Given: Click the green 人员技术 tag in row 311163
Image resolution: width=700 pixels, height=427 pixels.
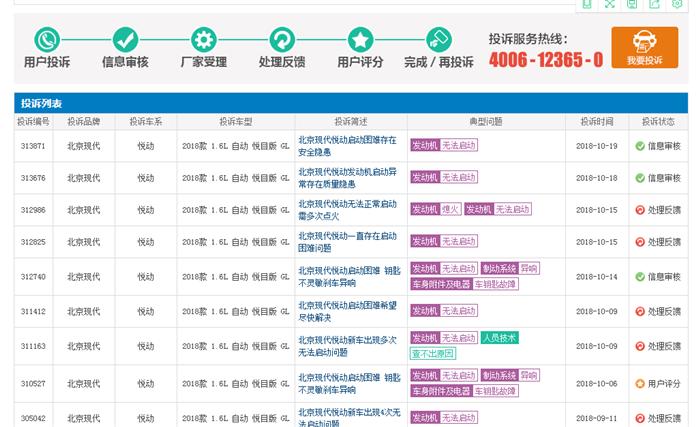Looking at the screenshot, I should pos(500,338).
